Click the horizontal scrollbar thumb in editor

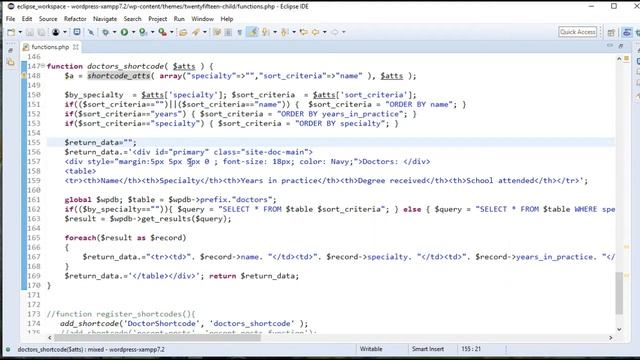157,338
